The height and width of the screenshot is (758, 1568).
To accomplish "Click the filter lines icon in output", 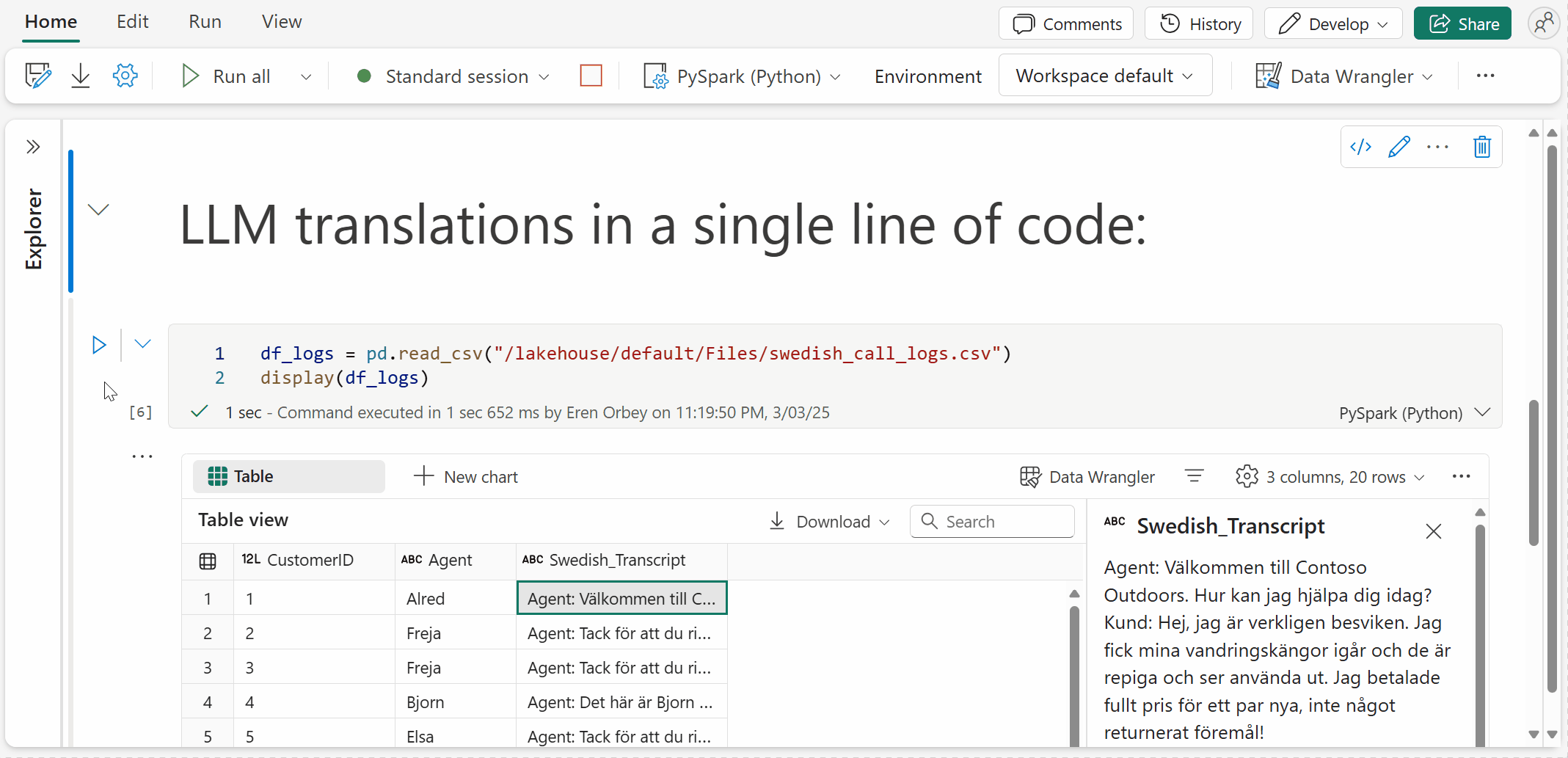I will (1194, 476).
